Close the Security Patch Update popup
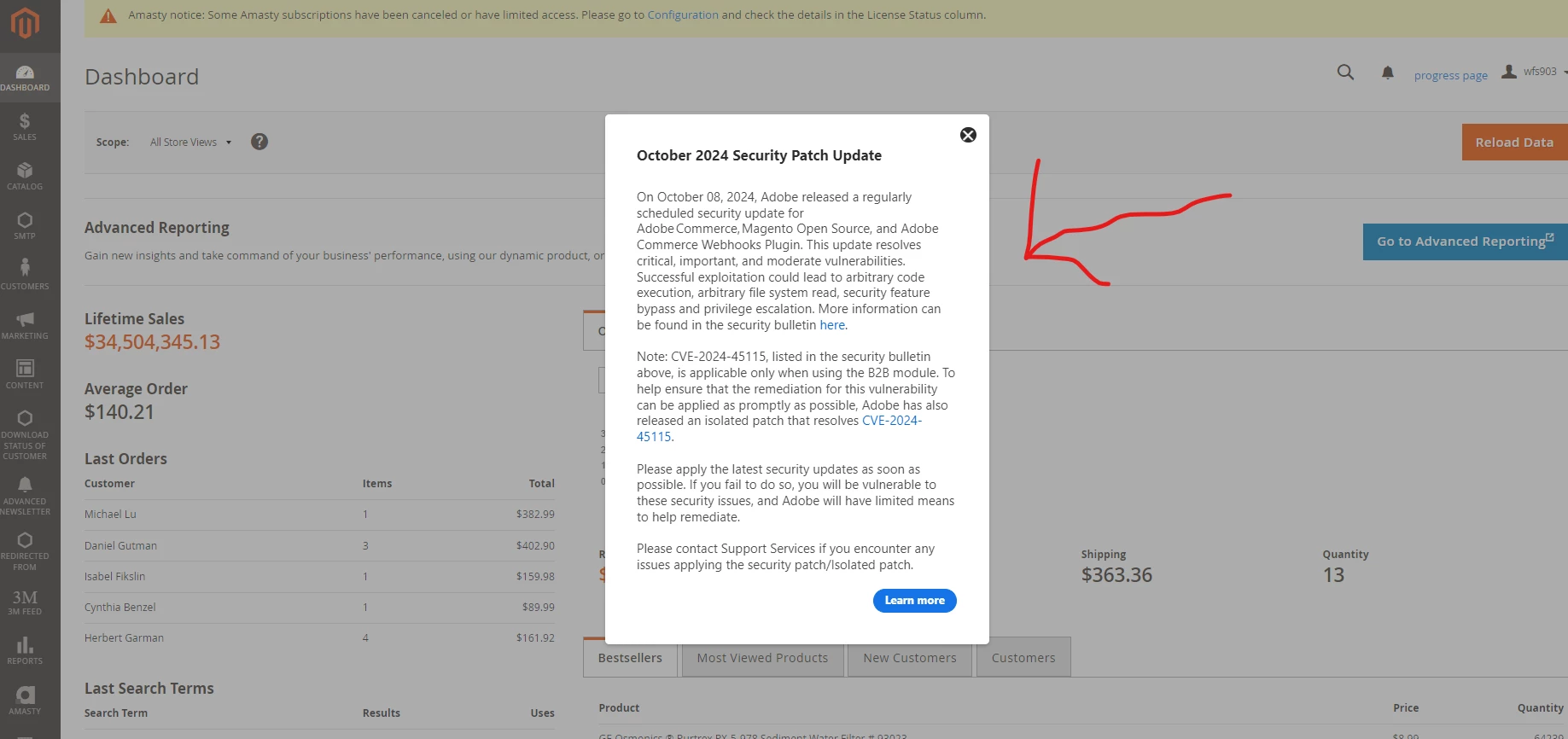The height and width of the screenshot is (739, 1568). pos(968,135)
